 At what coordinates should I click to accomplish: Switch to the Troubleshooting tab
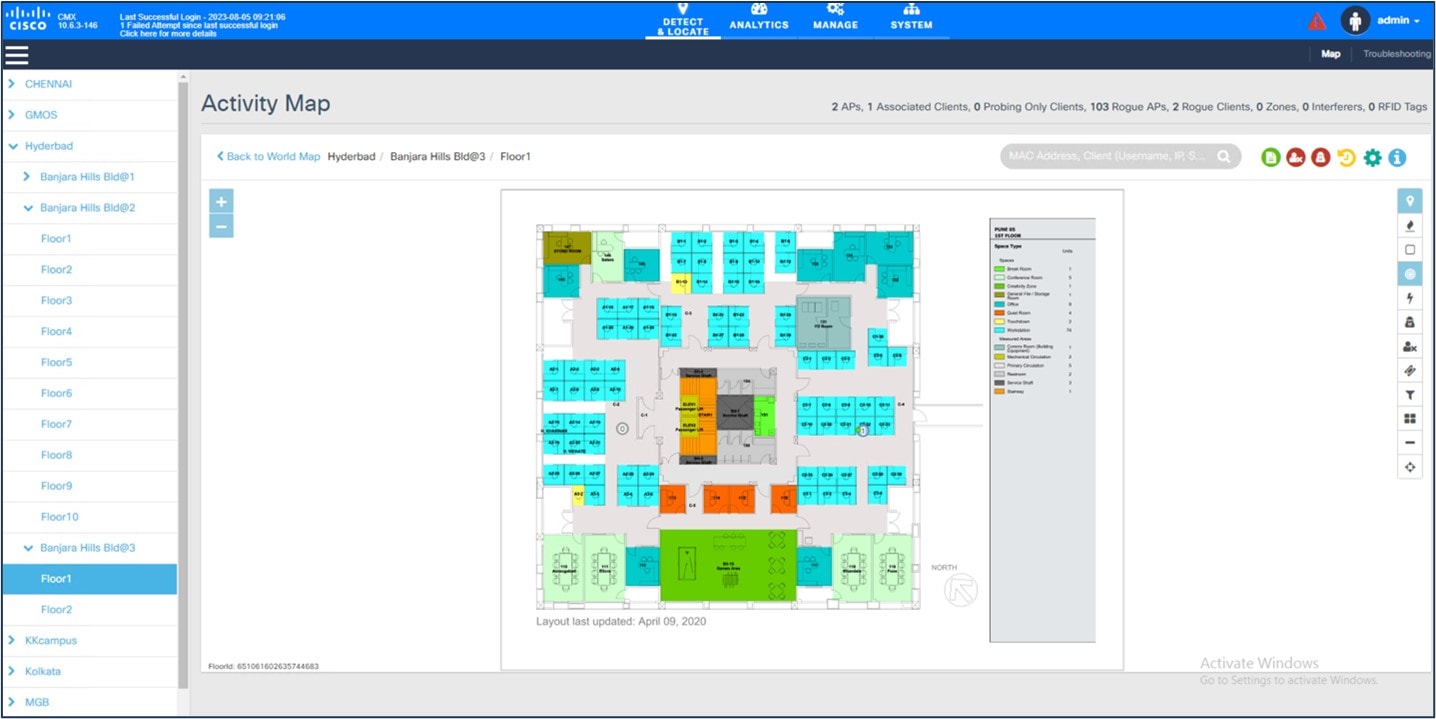(x=1396, y=54)
